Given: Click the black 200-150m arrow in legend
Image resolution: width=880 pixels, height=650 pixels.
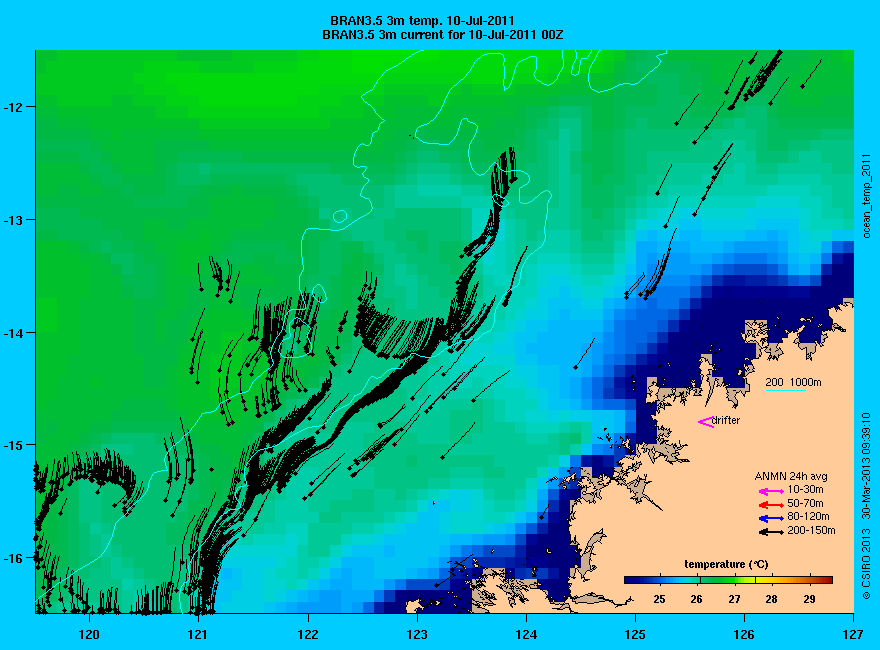Looking at the screenshot, I should click(x=771, y=532).
